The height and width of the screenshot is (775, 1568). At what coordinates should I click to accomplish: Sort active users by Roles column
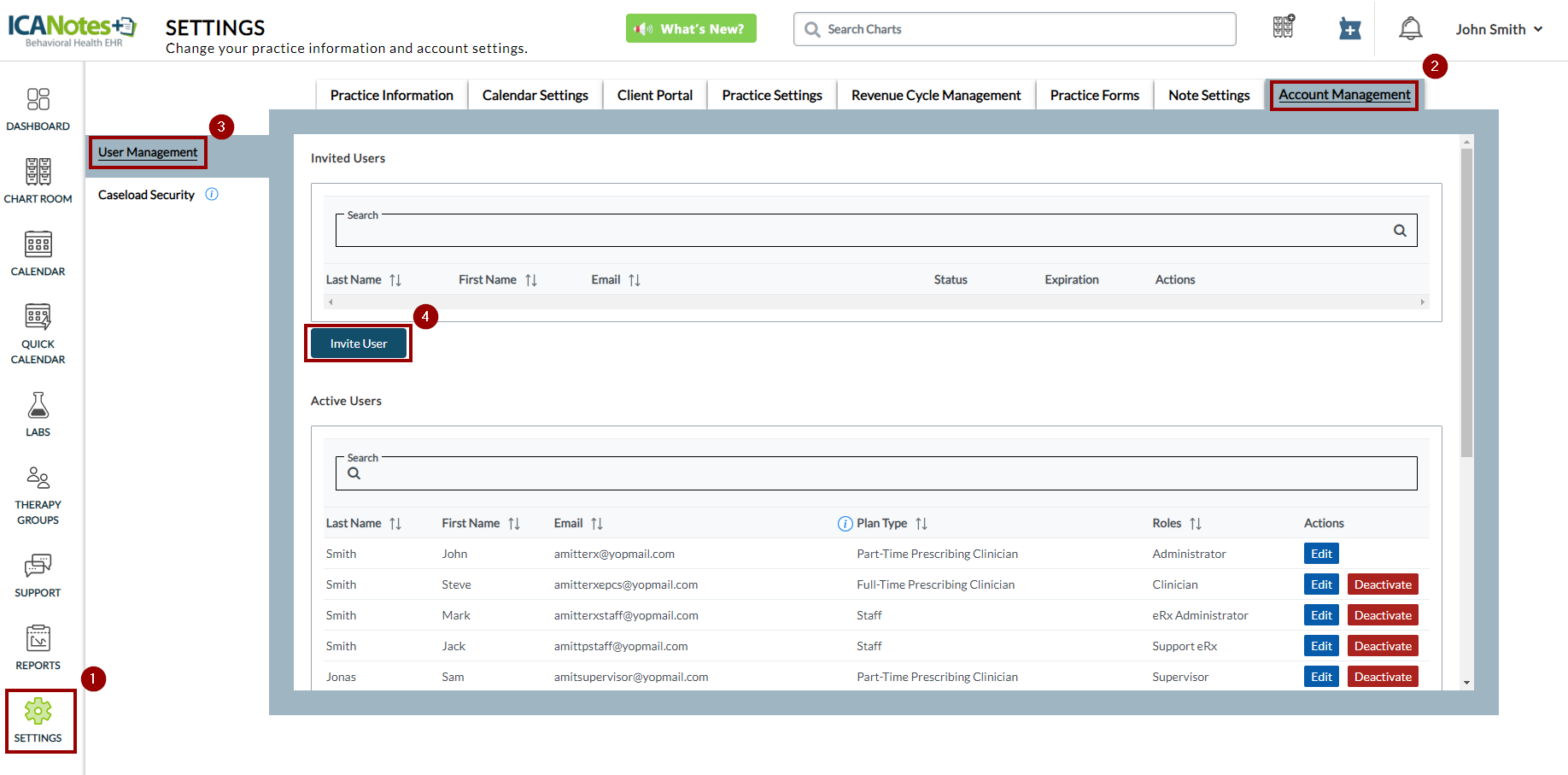[x=1196, y=524]
